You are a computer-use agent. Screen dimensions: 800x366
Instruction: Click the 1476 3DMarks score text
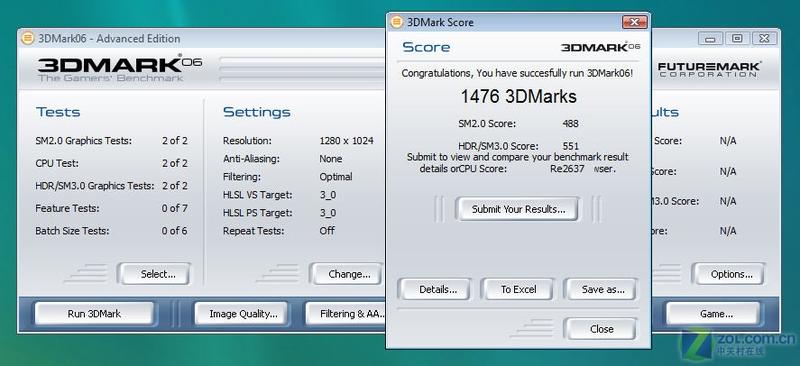click(x=518, y=96)
